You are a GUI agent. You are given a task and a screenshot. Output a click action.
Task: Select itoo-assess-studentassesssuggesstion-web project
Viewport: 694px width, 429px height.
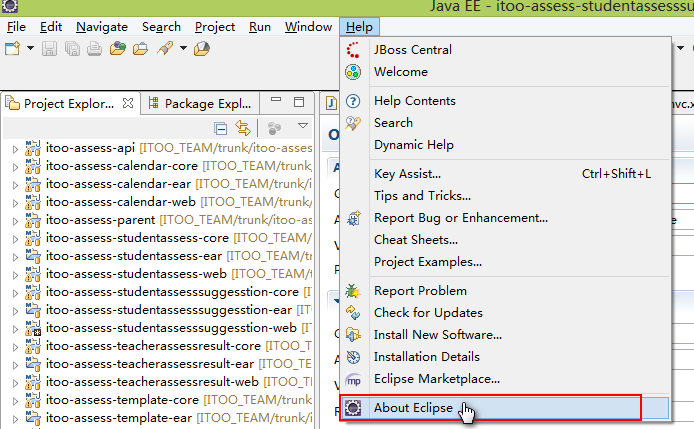point(171,328)
